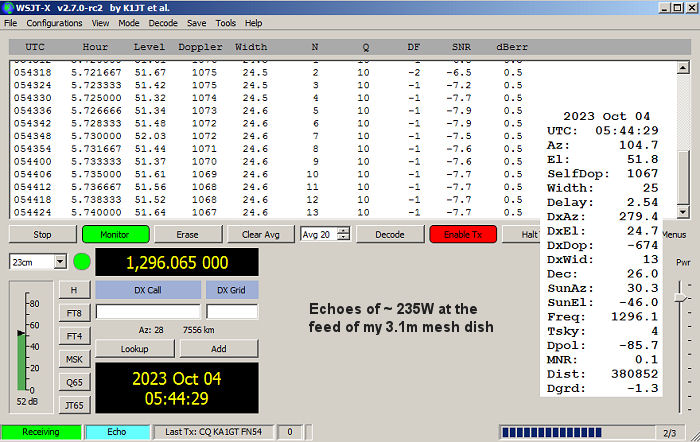Viewport: 700px width, 442px height.
Task: Click the decode list scroll down arrow
Action: [683, 212]
